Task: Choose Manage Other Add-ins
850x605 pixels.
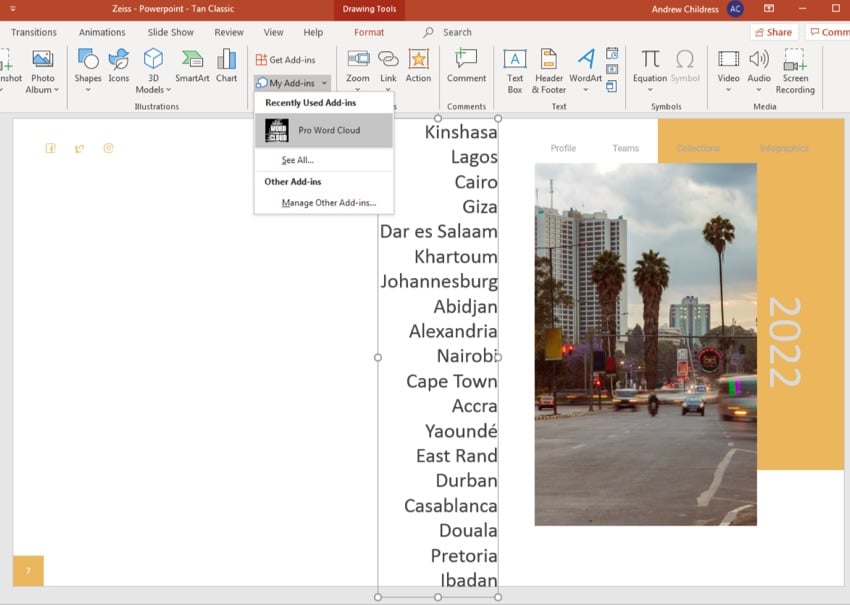Action: (328, 203)
